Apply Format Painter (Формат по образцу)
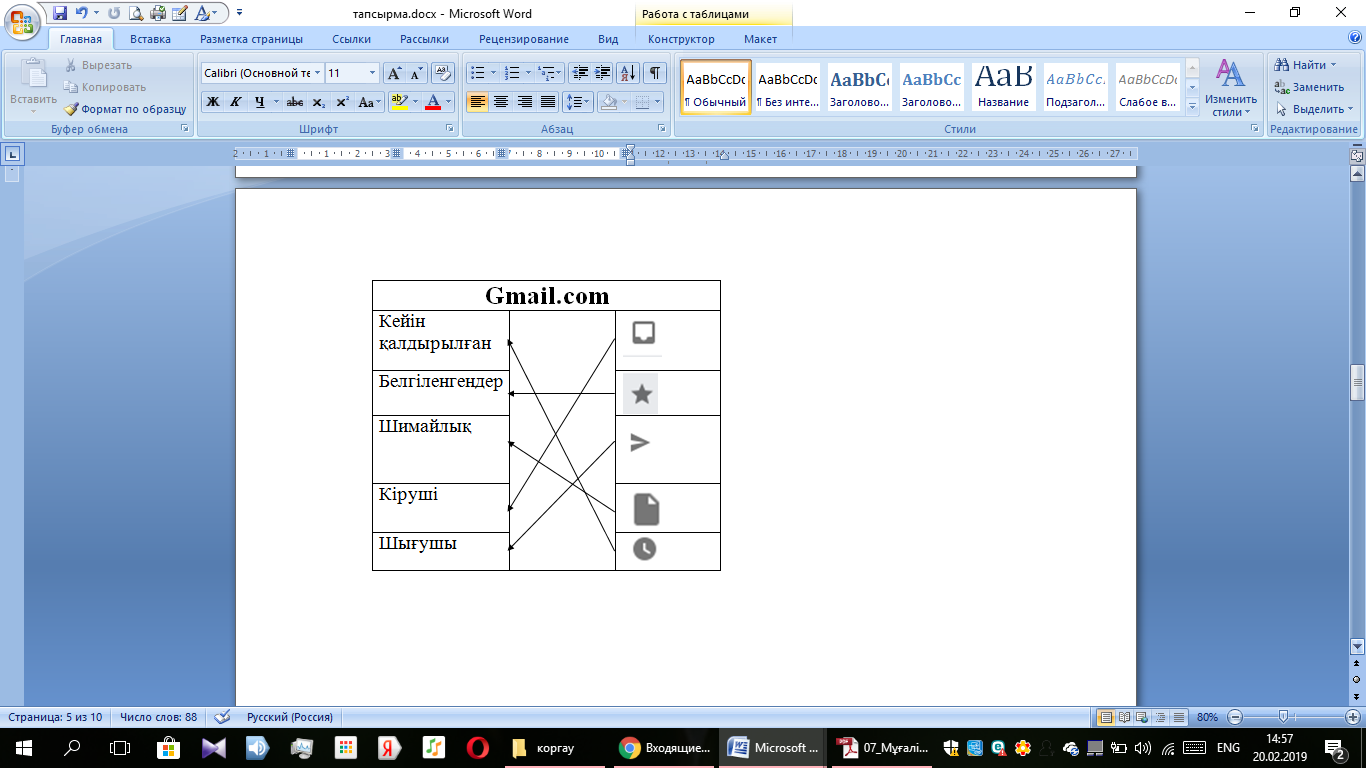 [x=126, y=109]
